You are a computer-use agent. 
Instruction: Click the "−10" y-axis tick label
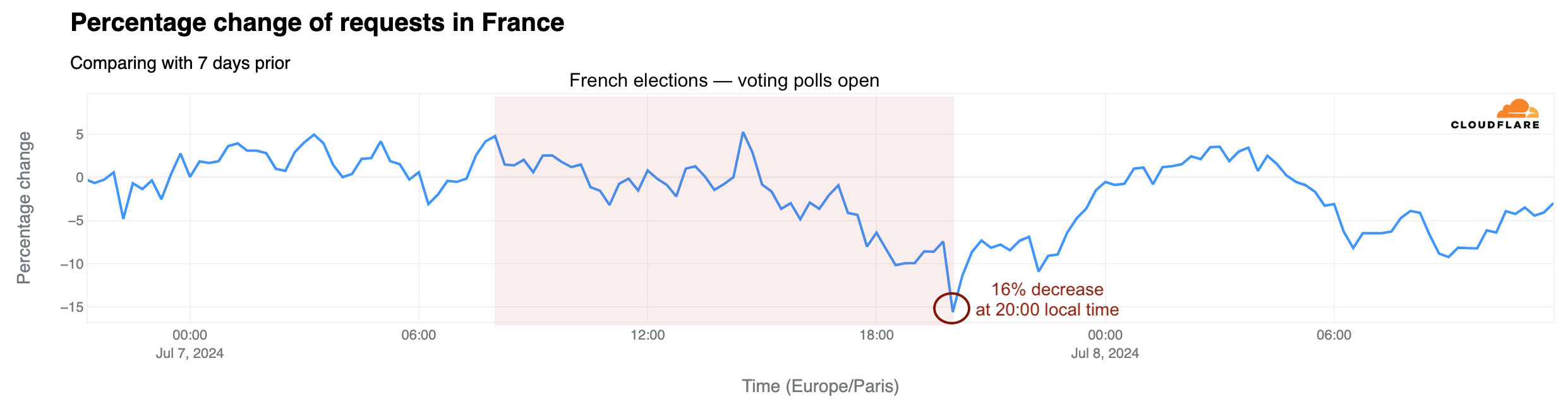click(71, 264)
